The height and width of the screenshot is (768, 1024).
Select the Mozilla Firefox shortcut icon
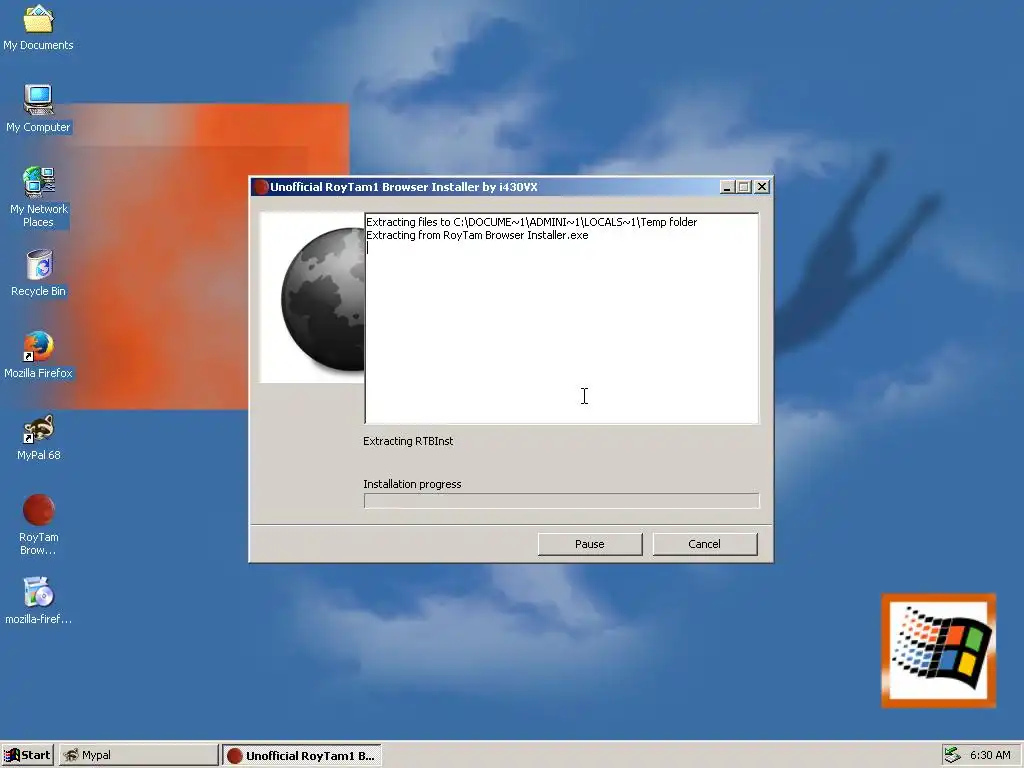tap(38, 355)
